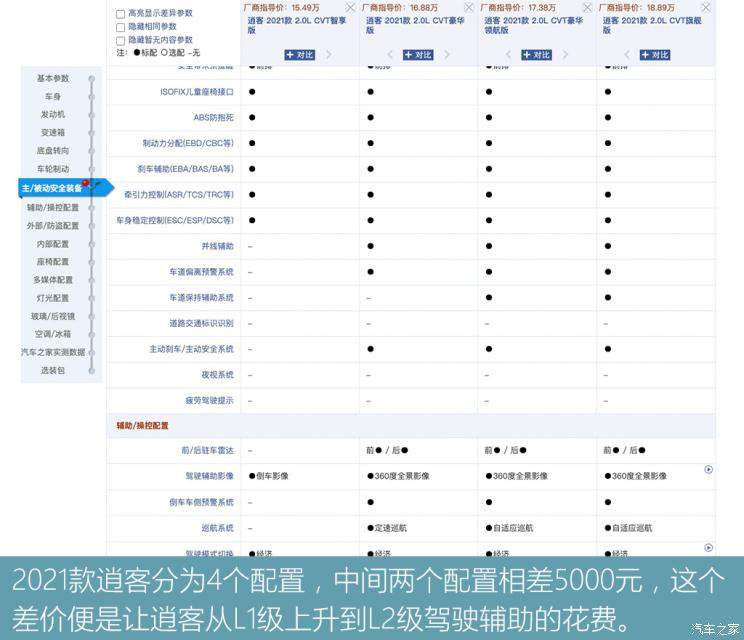Remove the 16.88万 CVT豪华版 column with its X

469,8
